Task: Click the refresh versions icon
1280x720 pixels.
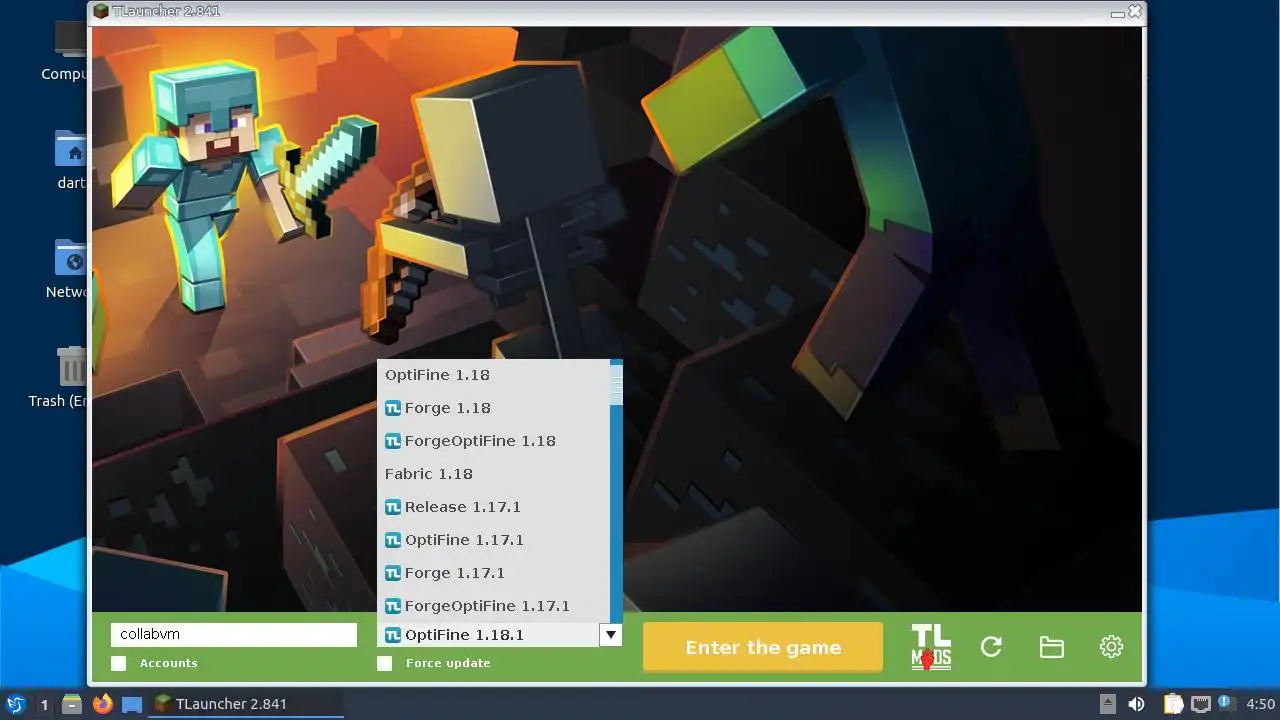Action: point(991,647)
